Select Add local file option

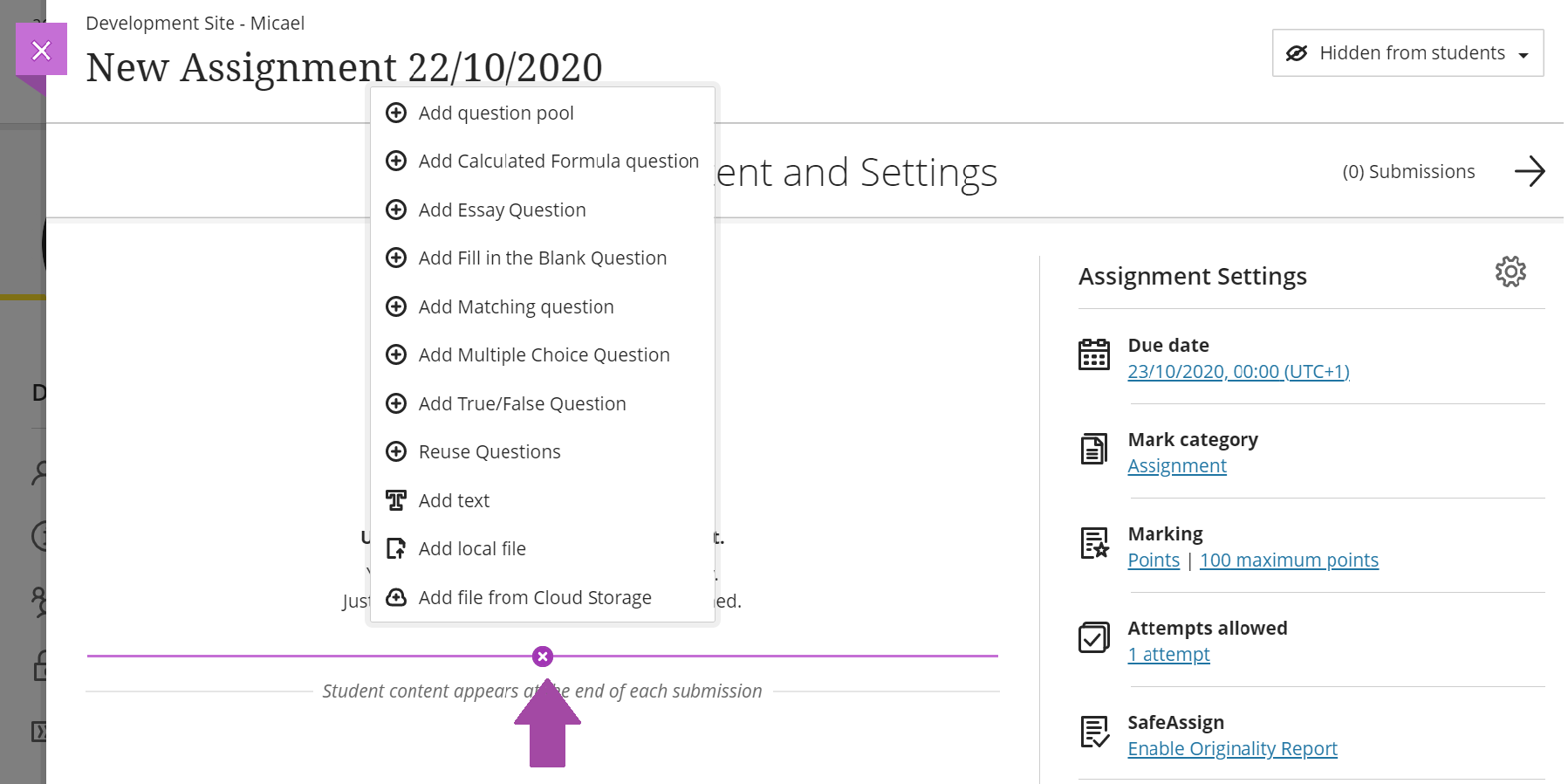pyautogui.click(x=471, y=549)
